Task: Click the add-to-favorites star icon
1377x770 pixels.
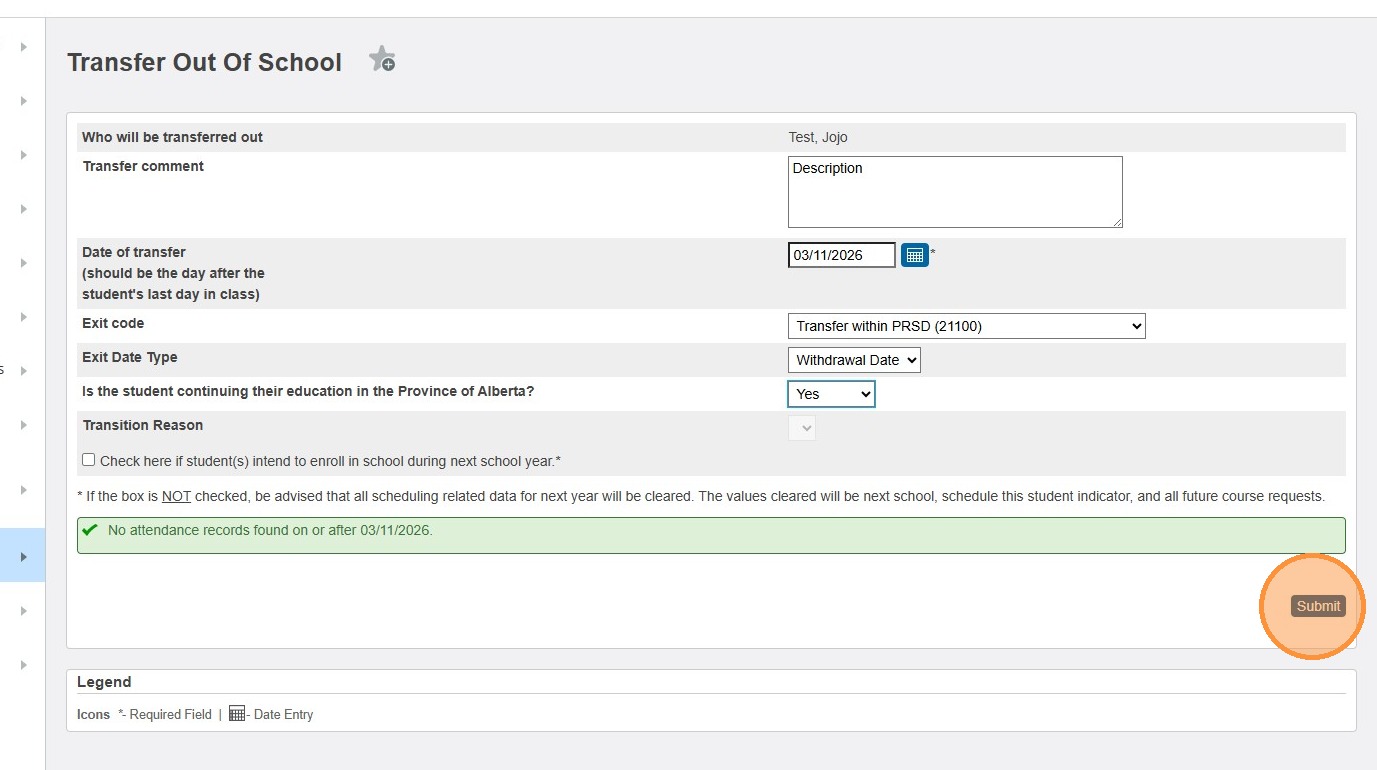Action: (382, 60)
